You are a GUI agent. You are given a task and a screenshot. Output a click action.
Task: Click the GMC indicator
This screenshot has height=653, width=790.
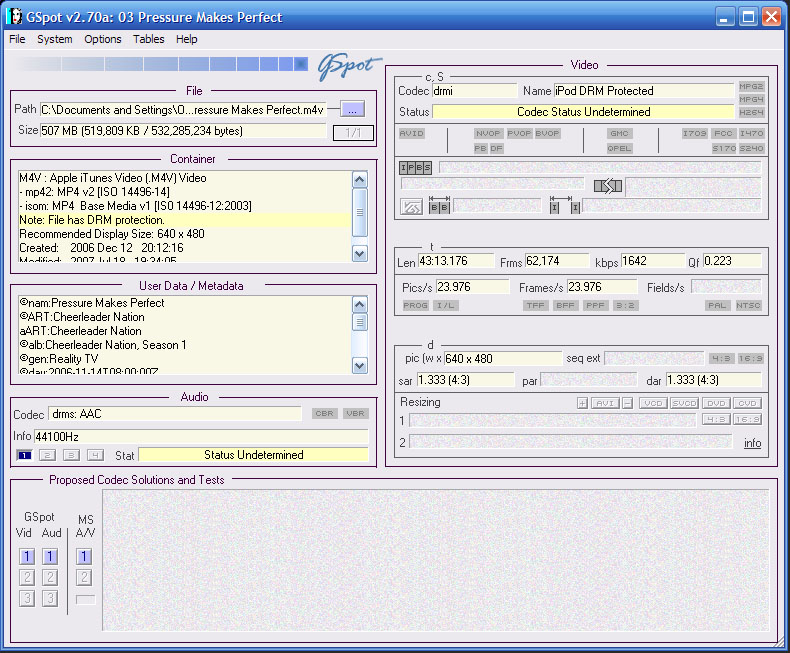619,134
